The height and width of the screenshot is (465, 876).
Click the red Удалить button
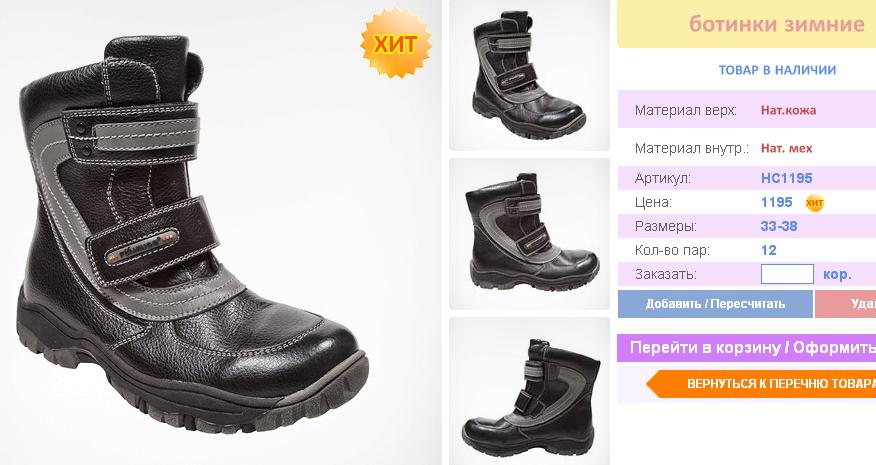point(845,304)
